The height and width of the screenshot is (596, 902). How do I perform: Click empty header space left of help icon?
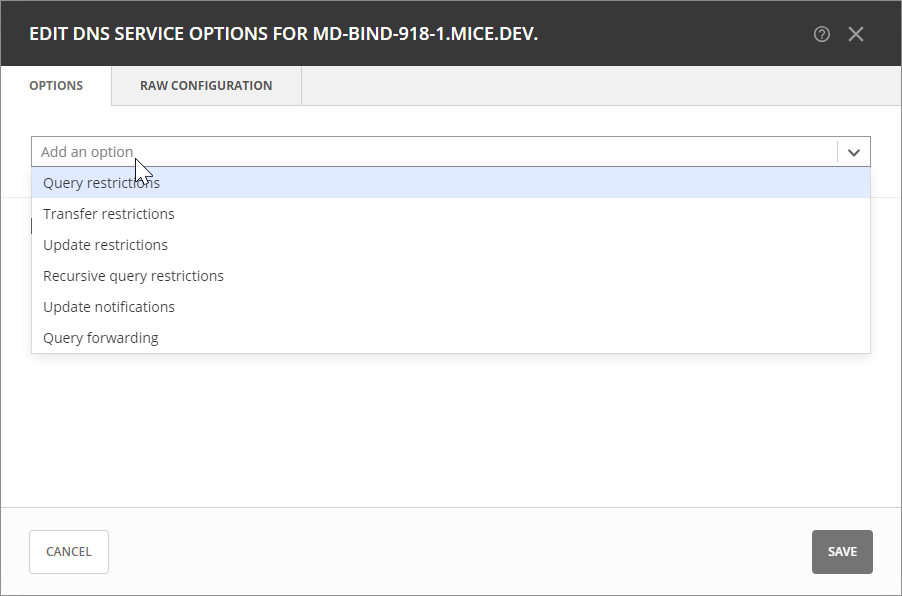(x=680, y=34)
